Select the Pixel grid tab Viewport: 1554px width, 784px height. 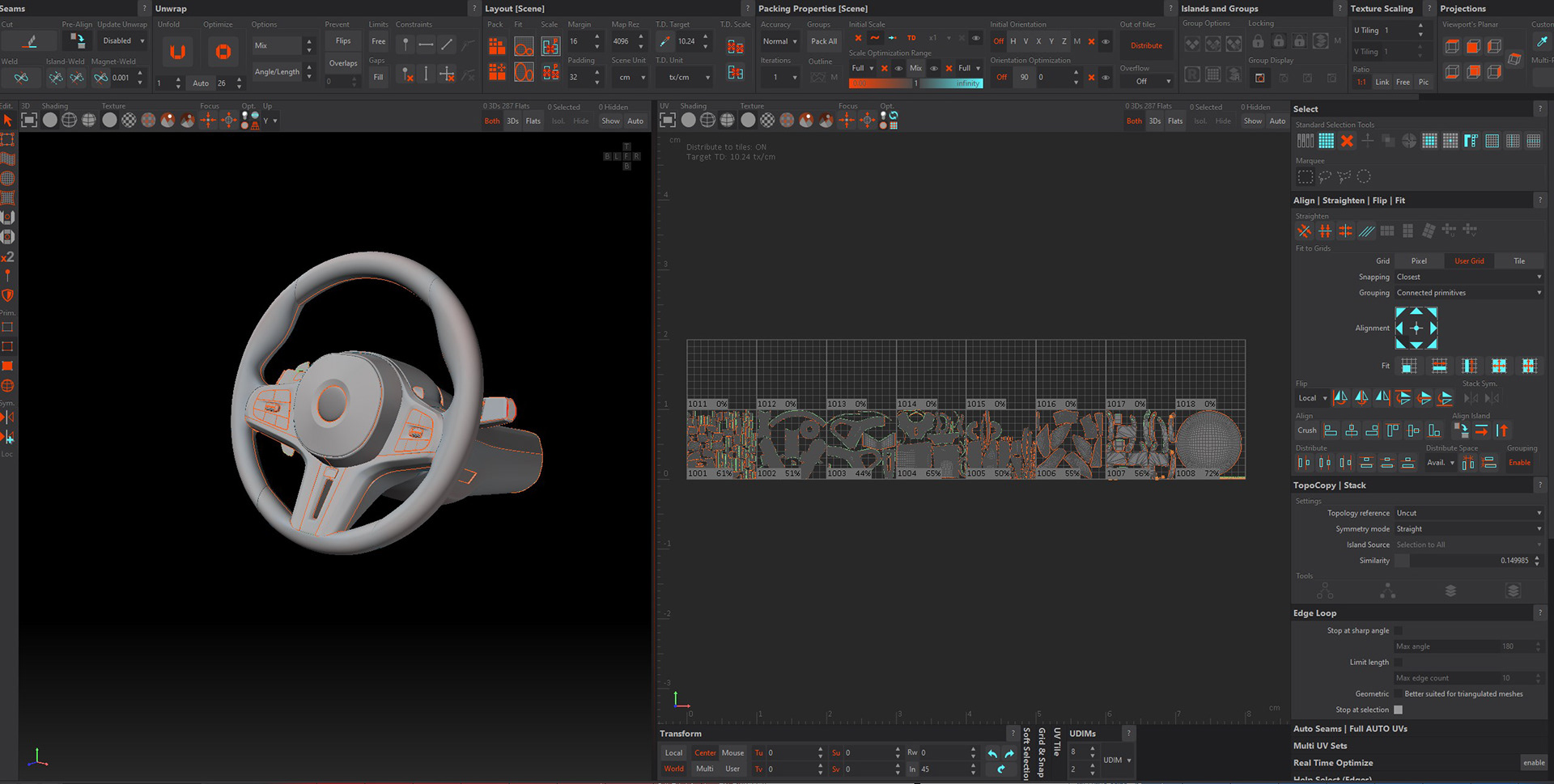[1419, 261]
